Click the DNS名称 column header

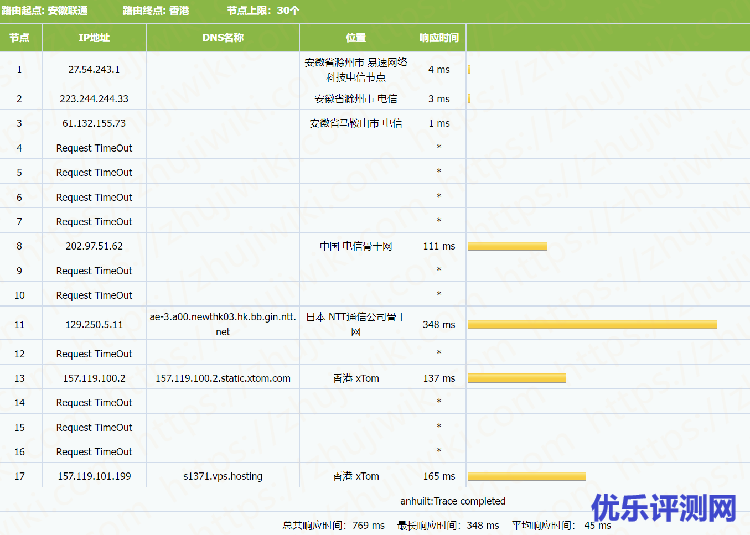click(x=222, y=38)
